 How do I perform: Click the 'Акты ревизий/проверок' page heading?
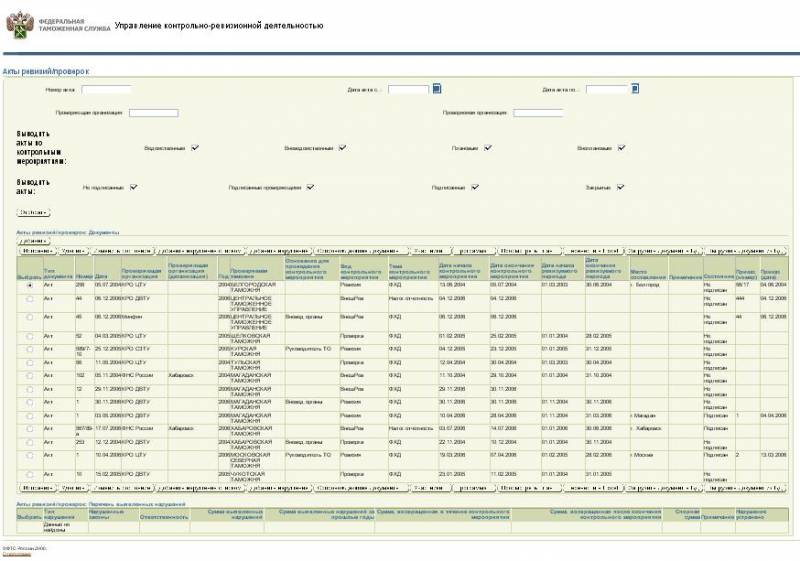point(46,71)
